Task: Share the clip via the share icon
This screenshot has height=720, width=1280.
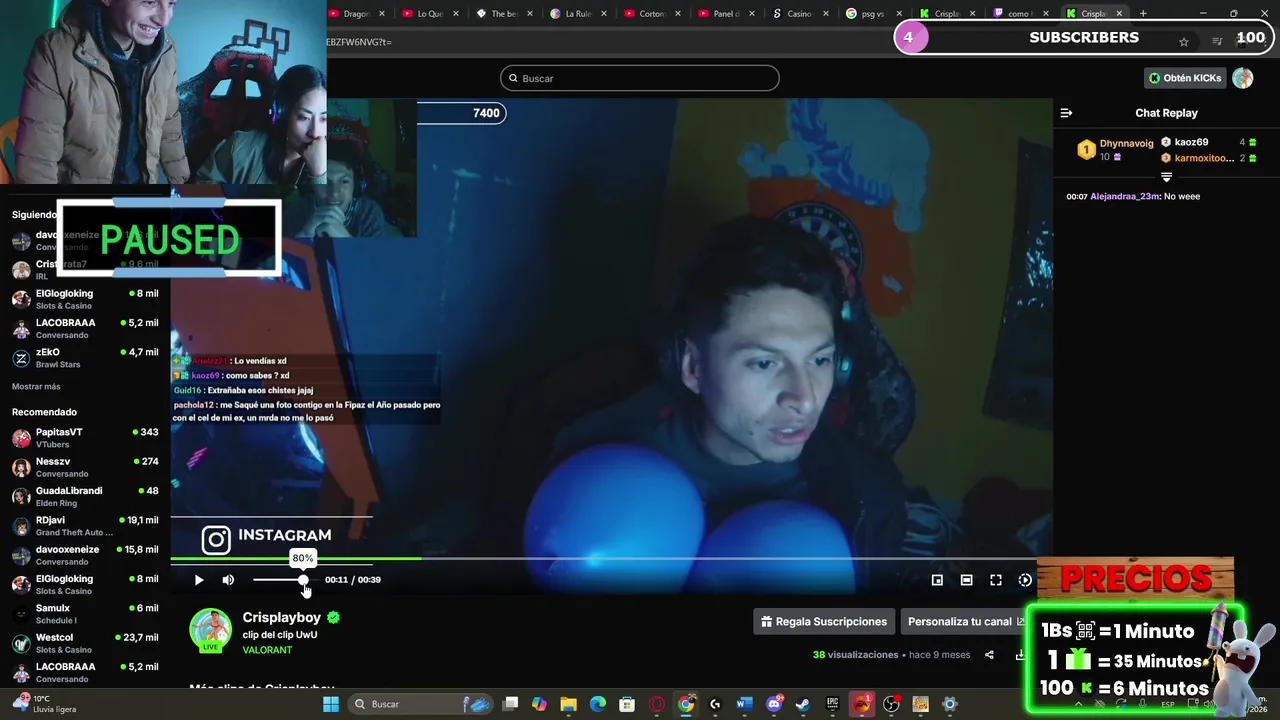Action: 989,655
